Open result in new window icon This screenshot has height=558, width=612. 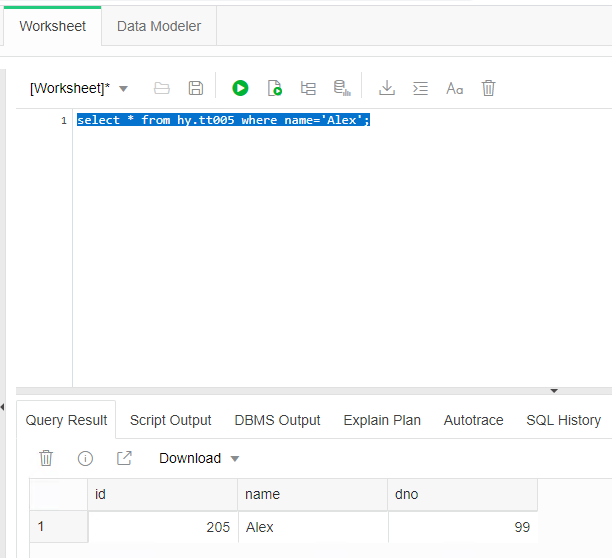click(124, 458)
